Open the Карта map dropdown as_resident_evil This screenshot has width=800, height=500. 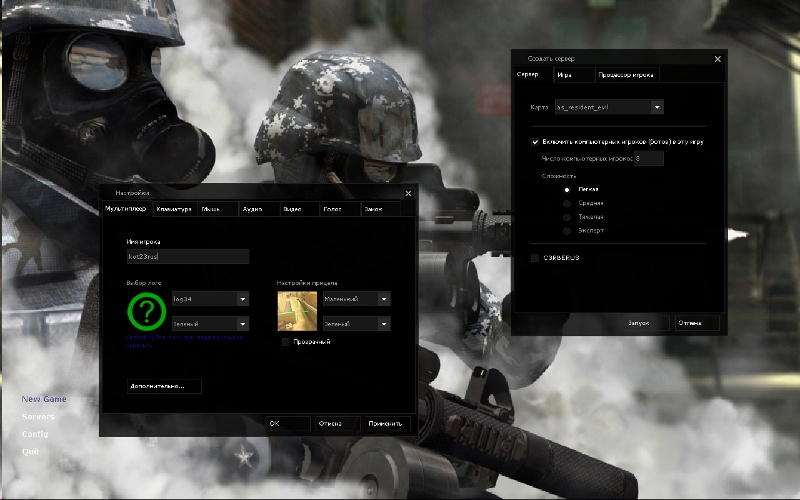(x=609, y=107)
